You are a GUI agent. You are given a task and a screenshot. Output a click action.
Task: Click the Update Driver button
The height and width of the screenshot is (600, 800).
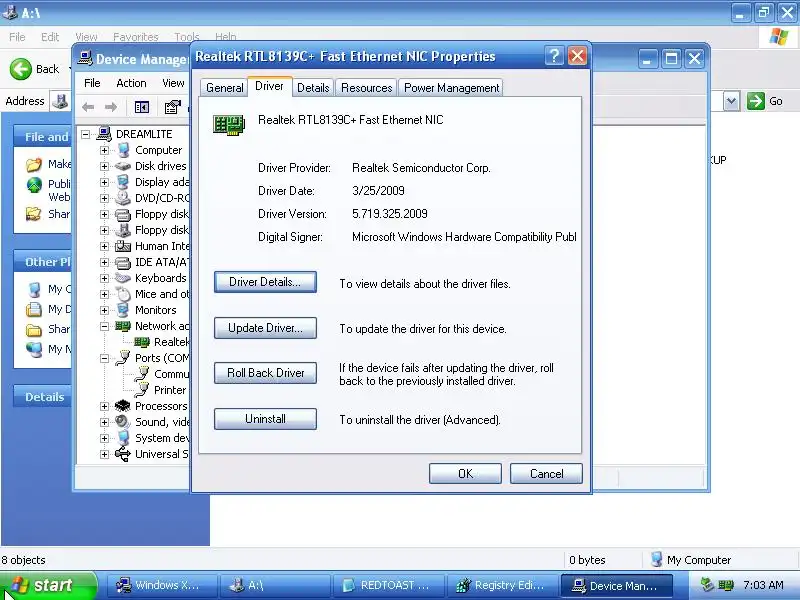[265, 328]
